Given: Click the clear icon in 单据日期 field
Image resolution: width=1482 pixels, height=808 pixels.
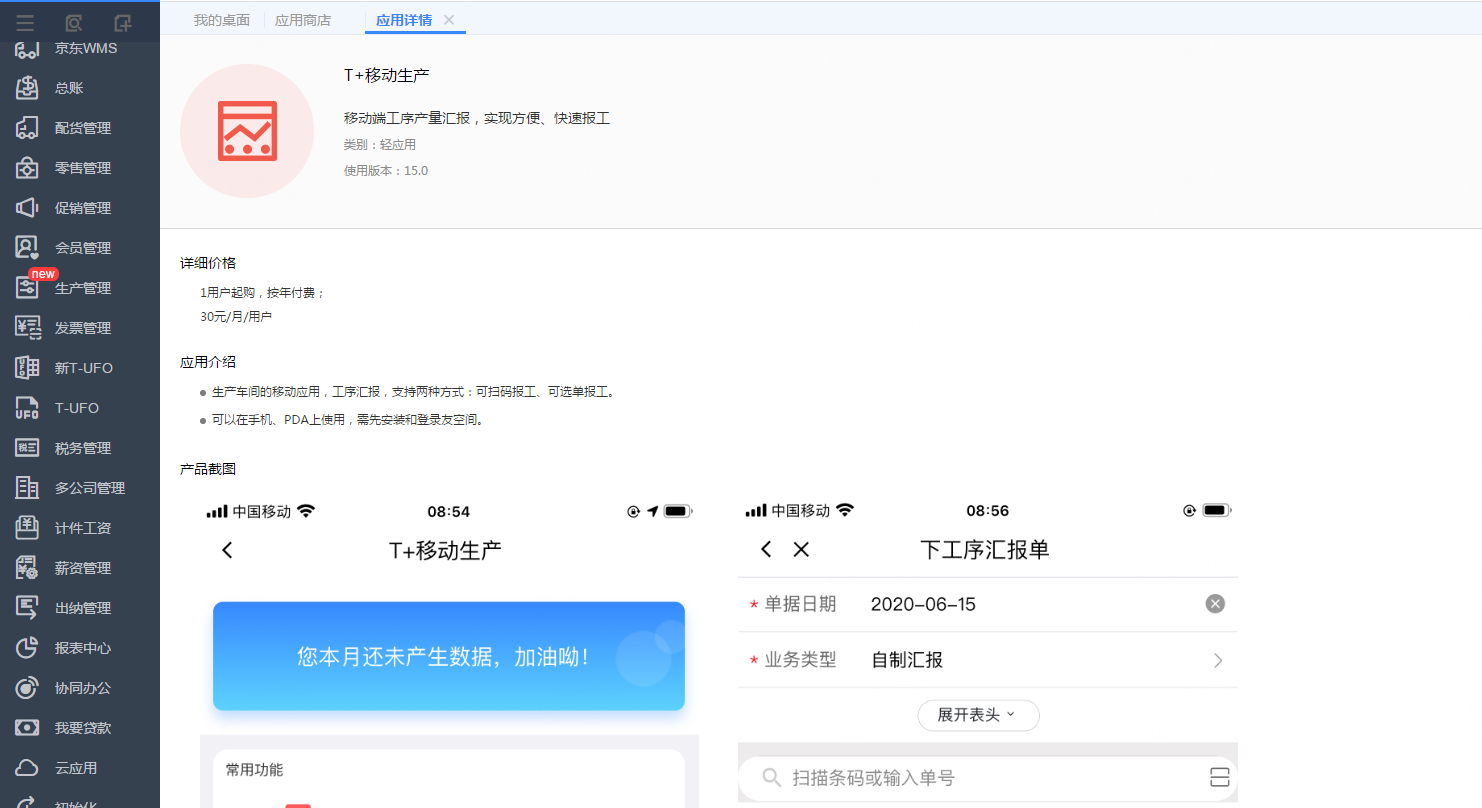Looking at the screenshot, I should (x=1215, y=604).
